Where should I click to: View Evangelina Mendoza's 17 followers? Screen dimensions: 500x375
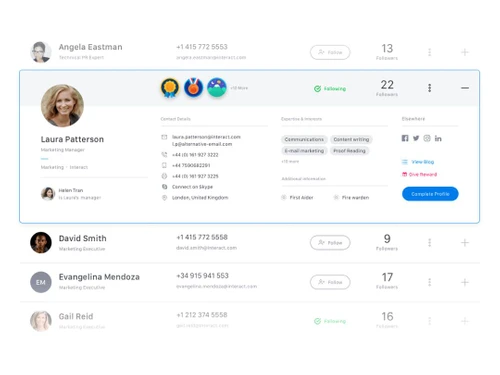click(387, 281)
